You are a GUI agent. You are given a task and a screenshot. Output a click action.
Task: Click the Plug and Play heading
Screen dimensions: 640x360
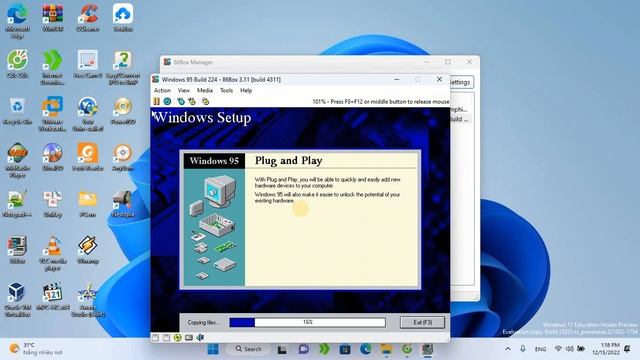point(289,160)
